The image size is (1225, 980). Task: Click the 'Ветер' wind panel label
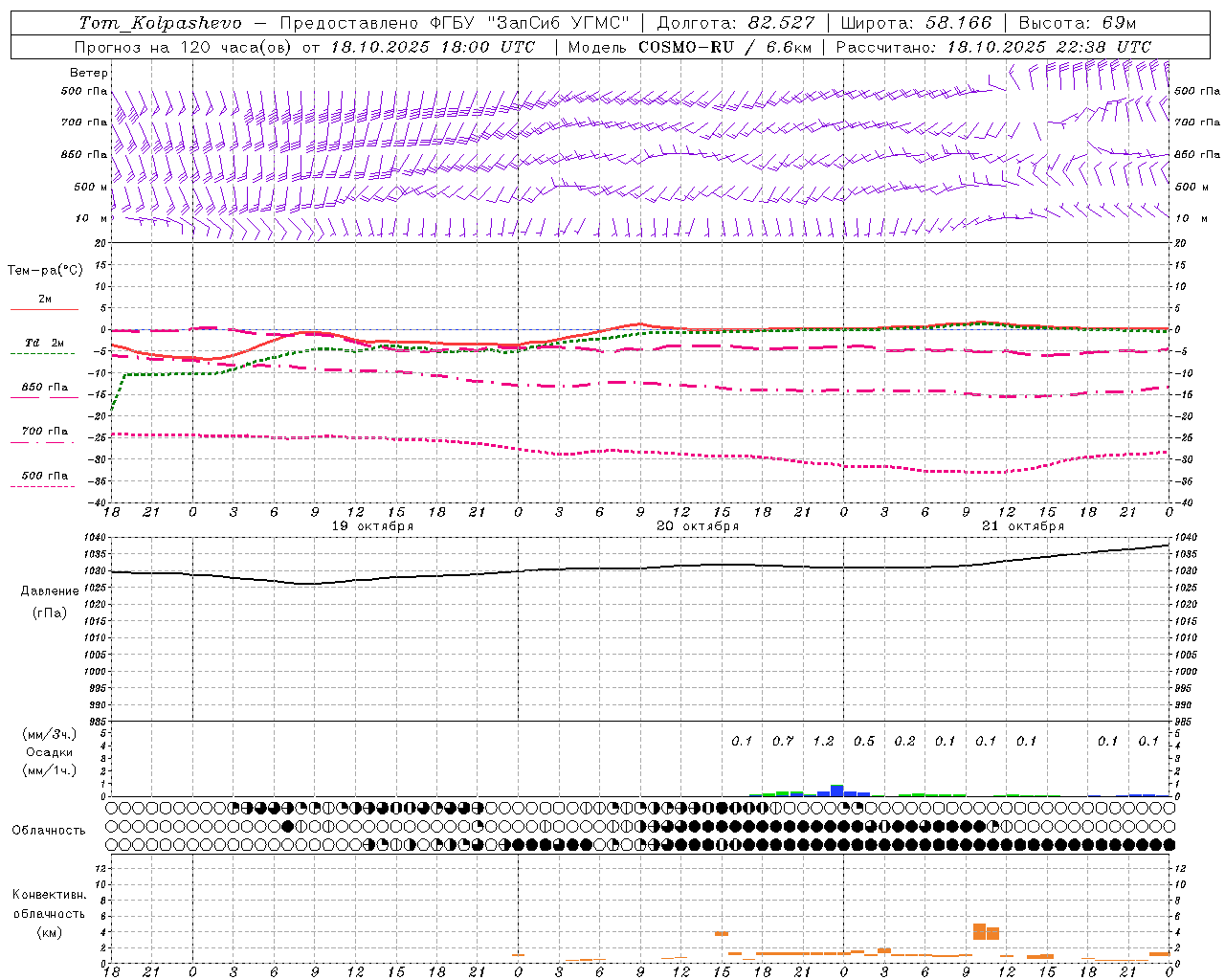(x=89, y=73)
